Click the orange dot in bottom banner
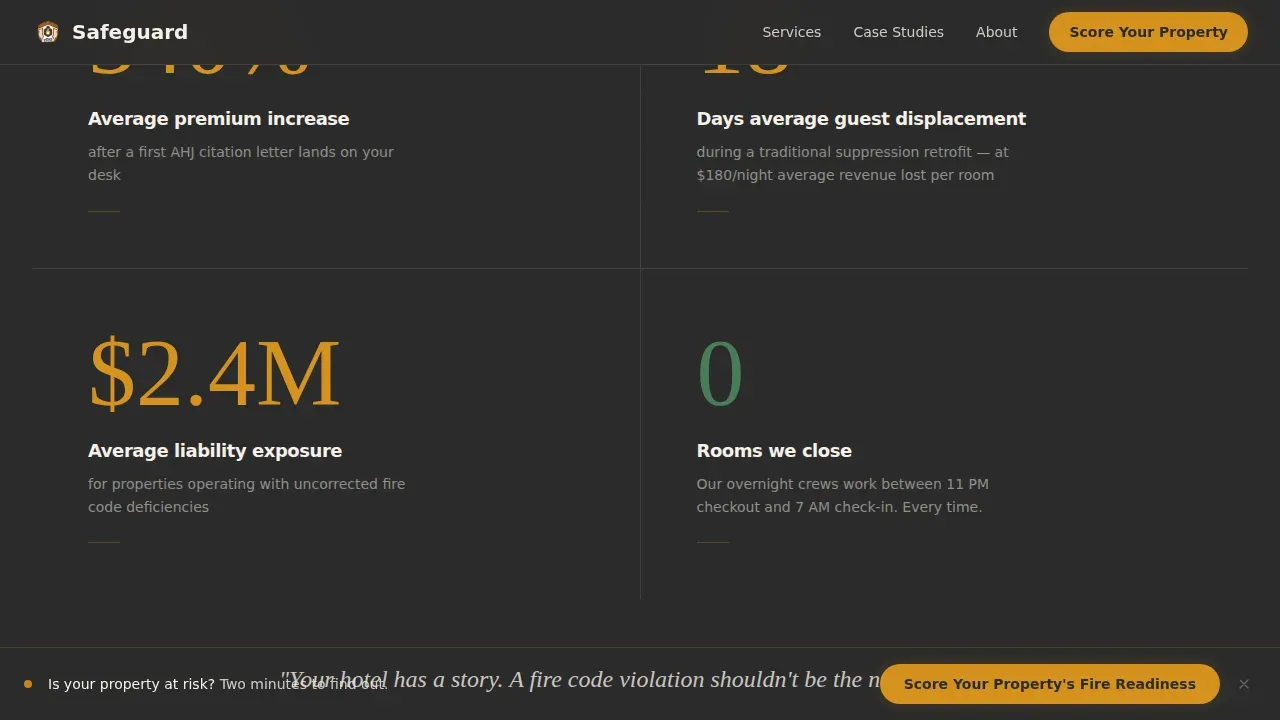 click(28, 684)
